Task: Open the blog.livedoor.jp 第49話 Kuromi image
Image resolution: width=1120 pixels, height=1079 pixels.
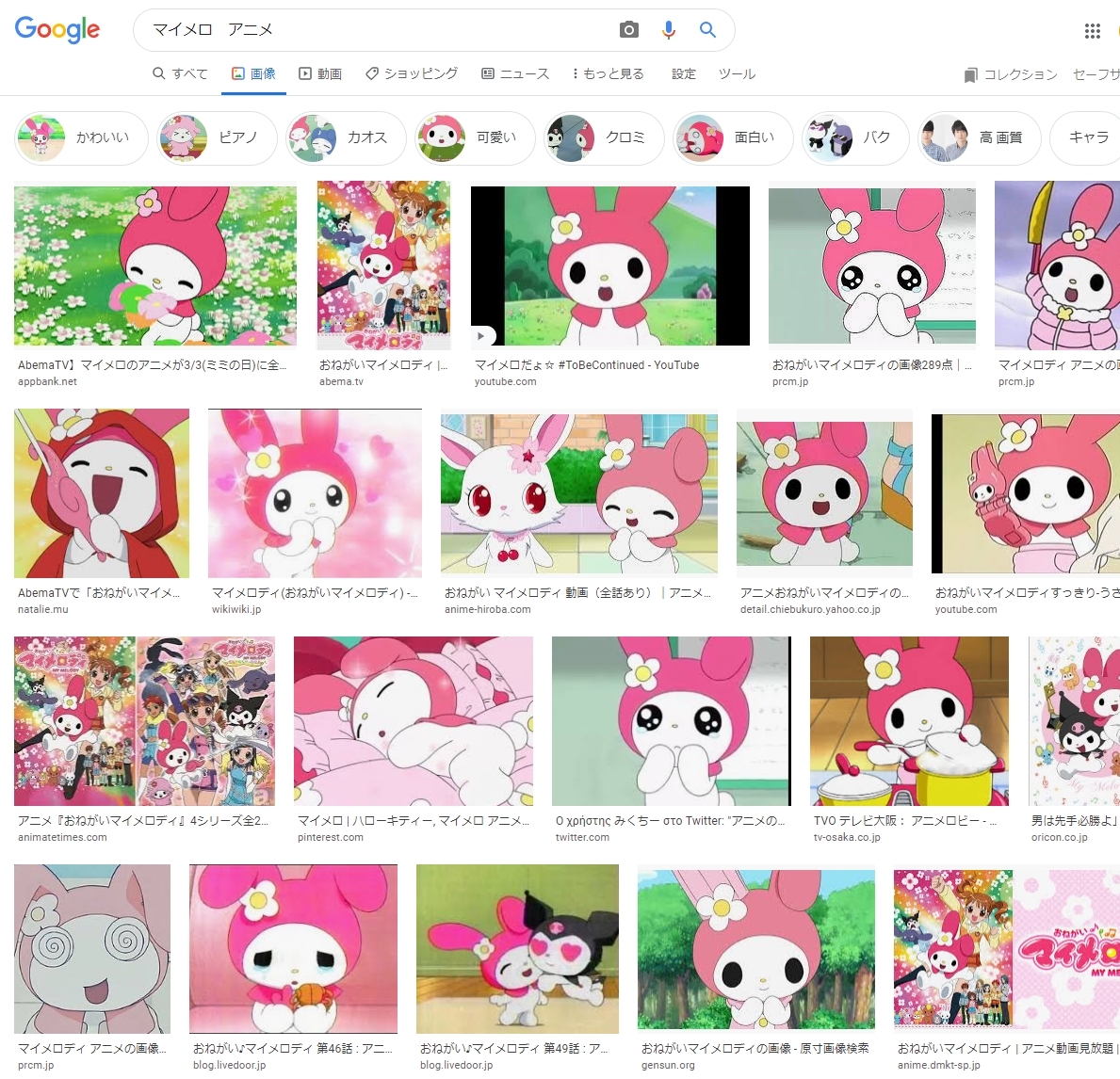Action: [518, 949]
